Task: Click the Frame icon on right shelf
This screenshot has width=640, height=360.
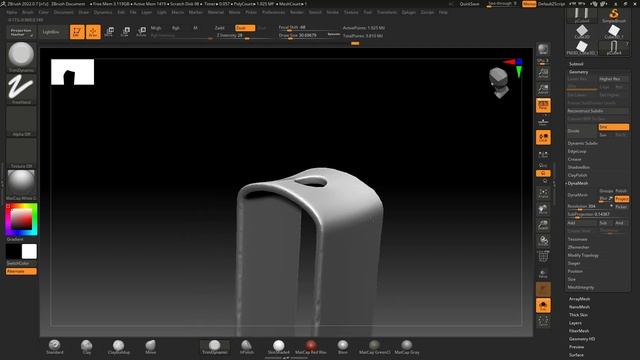Action: pos(543,193)
